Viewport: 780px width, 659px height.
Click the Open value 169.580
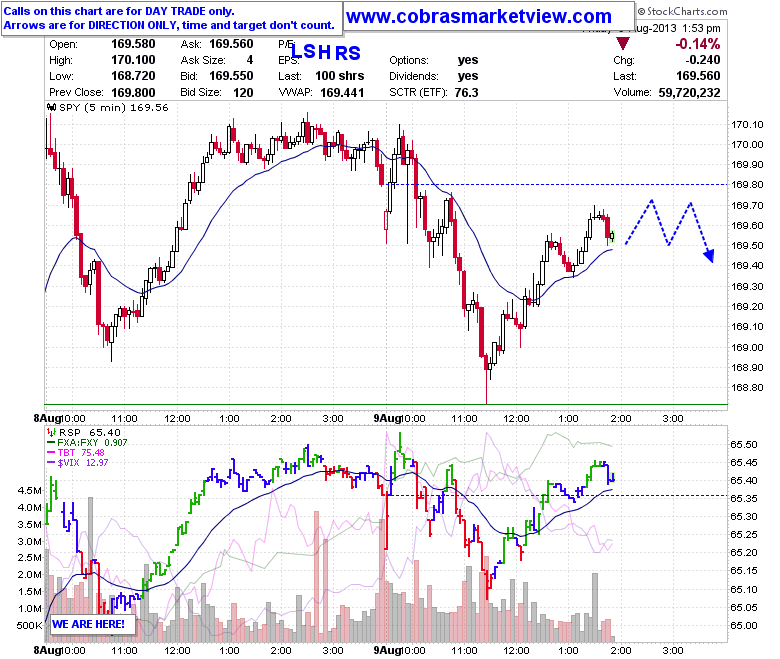[x=133, y=44]
